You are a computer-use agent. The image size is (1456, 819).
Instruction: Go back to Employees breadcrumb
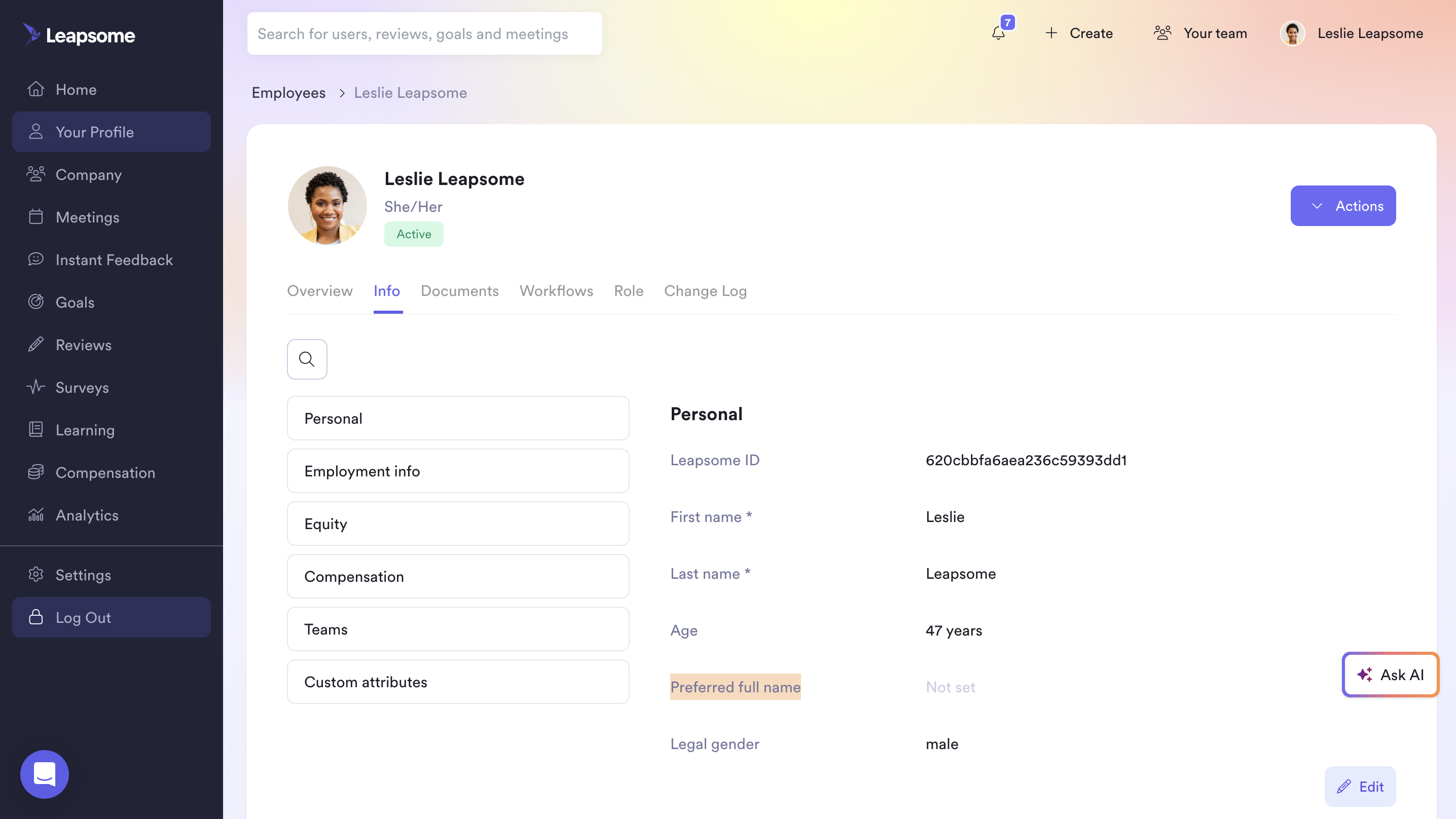tap(288, 93)
